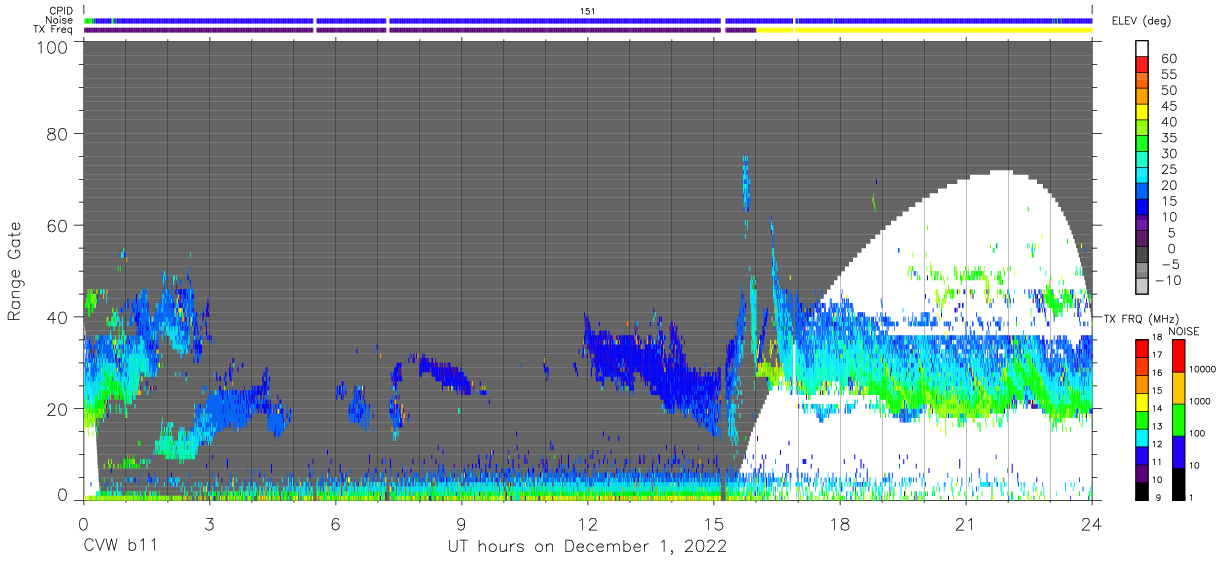Click the '45' label on the ELEV colorbar
This screenshot has width=1228, height=567.
click(x=1169, y=106)
